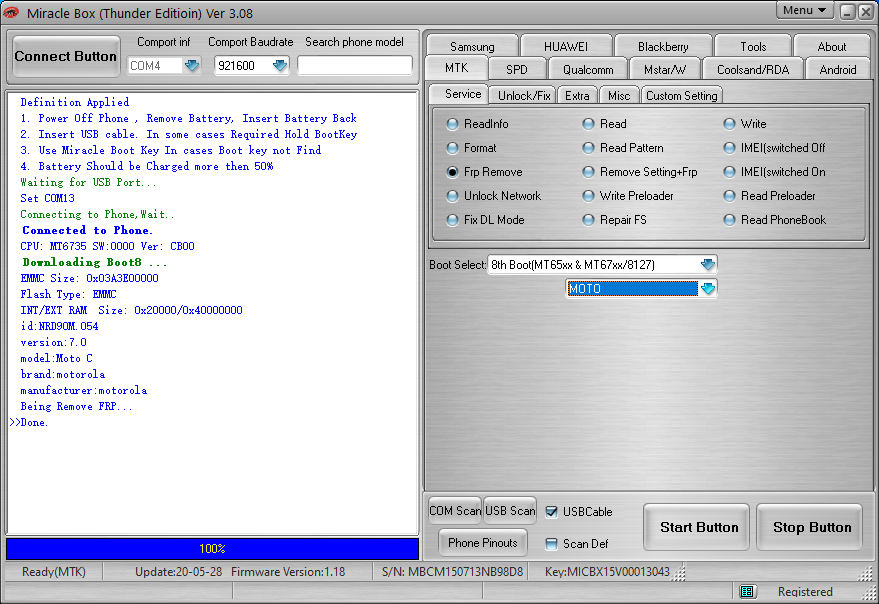Open the About tab

point(831,46)
